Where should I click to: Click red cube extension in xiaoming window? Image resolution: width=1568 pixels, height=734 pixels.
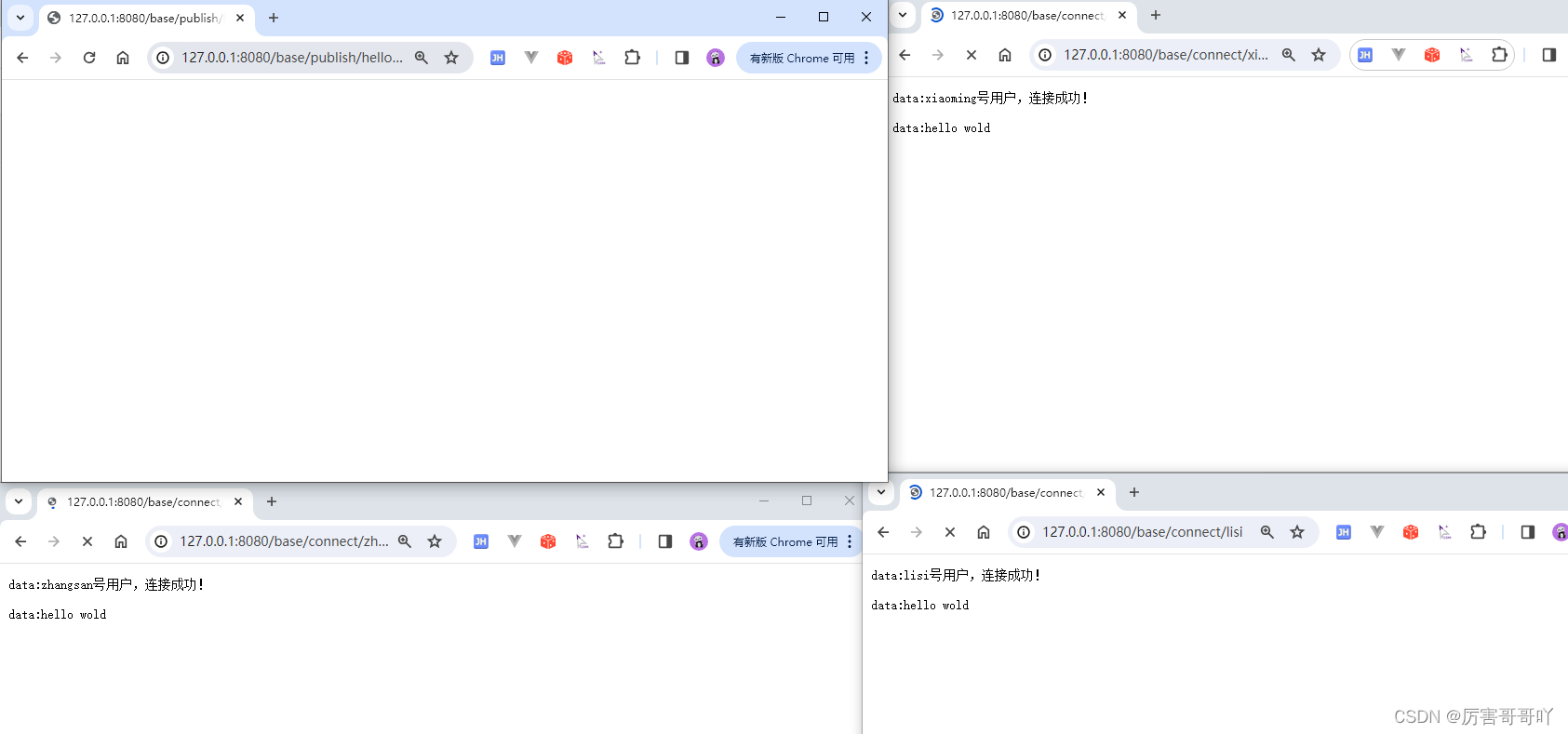coord(1432,55)
